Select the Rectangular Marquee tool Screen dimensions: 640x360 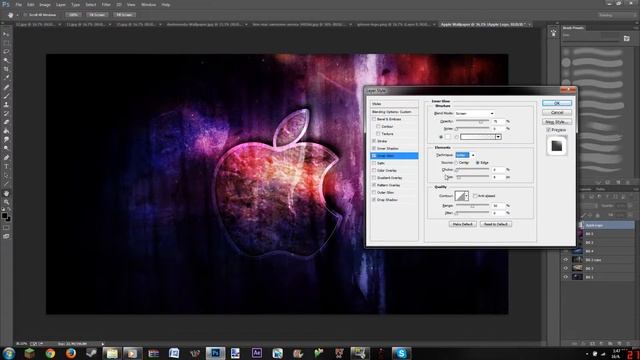coord(6,43)
